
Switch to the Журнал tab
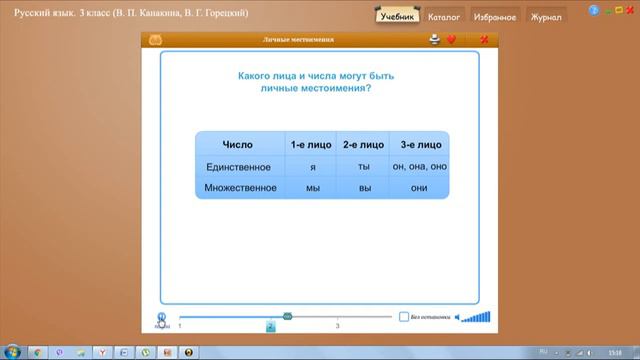tap(546, 17)
